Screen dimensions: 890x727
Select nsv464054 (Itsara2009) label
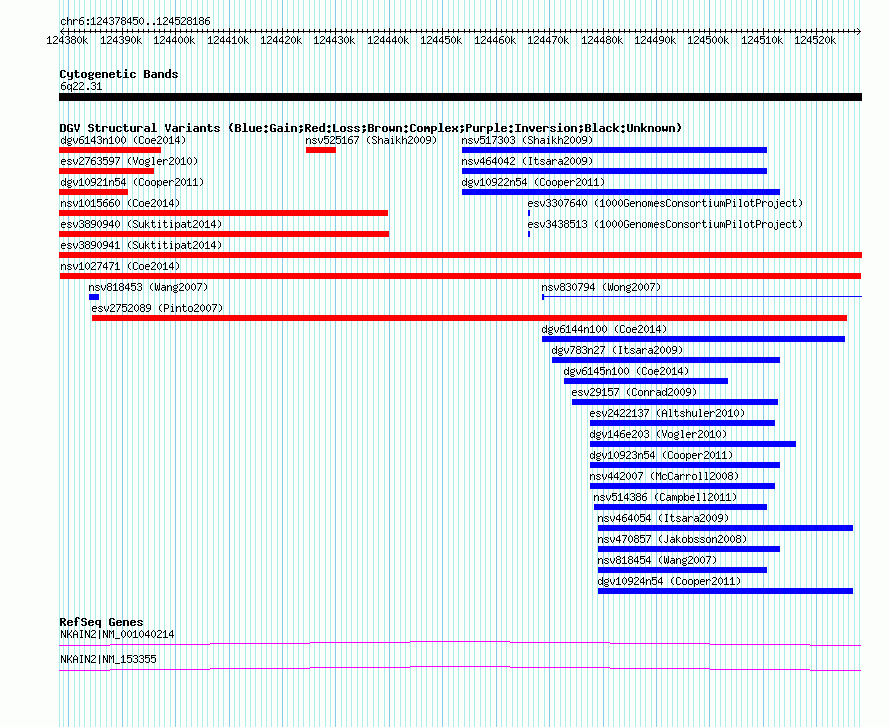tap(663, 518)
